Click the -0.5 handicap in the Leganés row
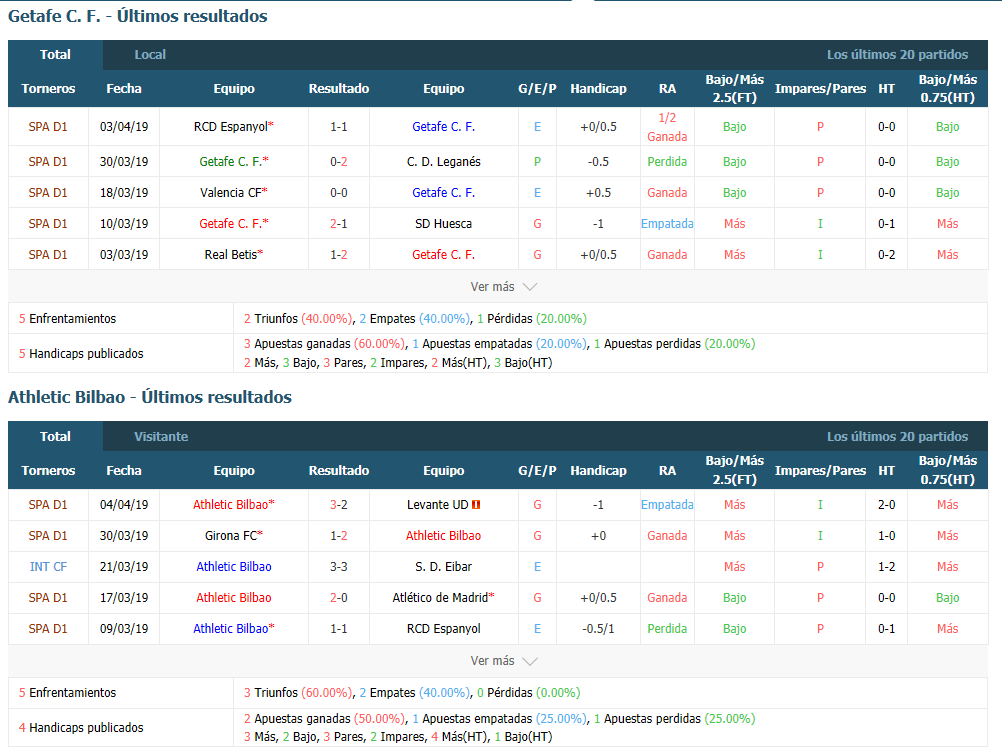 (x=598, y=162)
